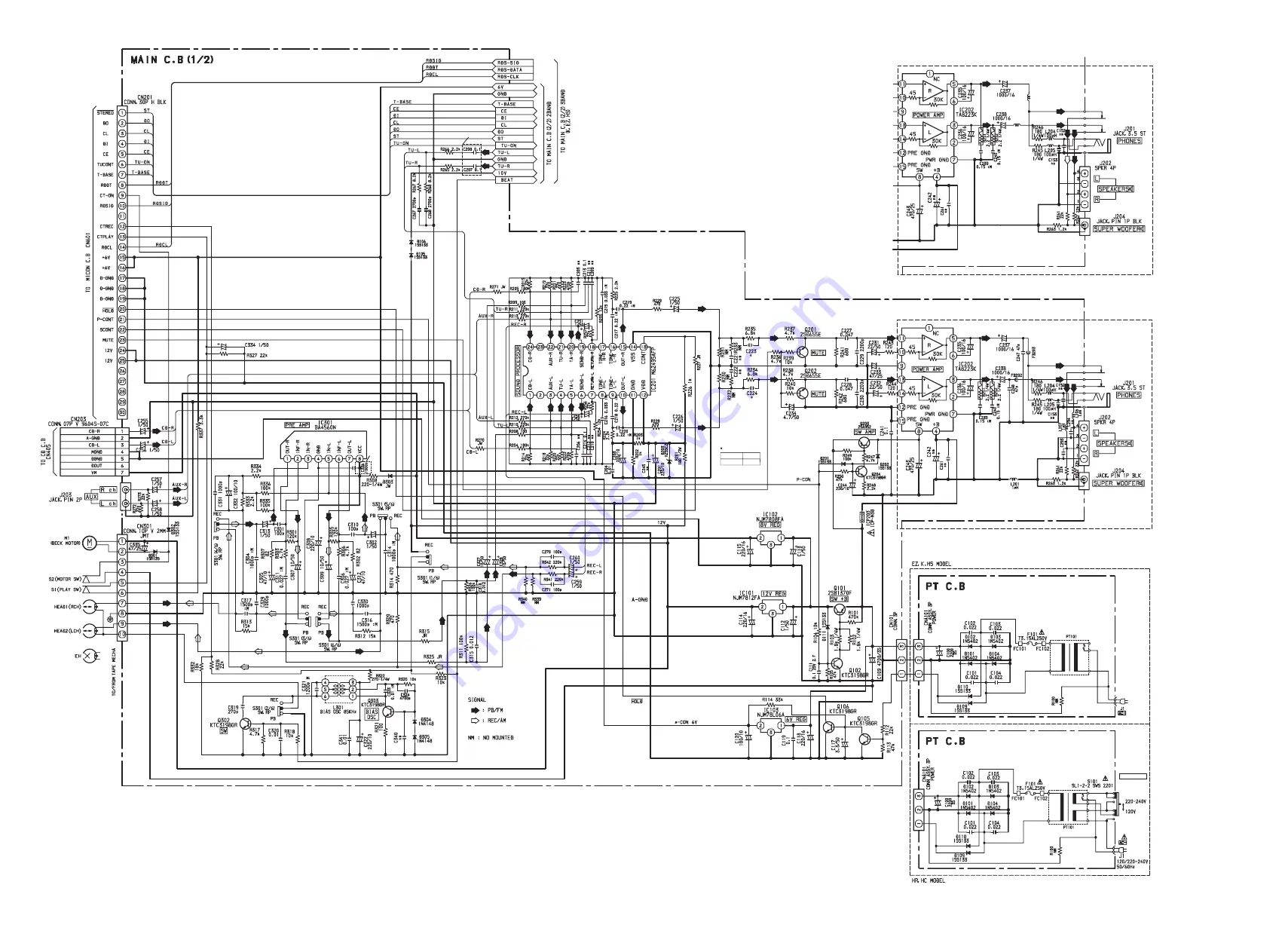Click the BIAS OSC 85KHz label
This screenshot has height=952, width=1282.
(x=337, y=711)
